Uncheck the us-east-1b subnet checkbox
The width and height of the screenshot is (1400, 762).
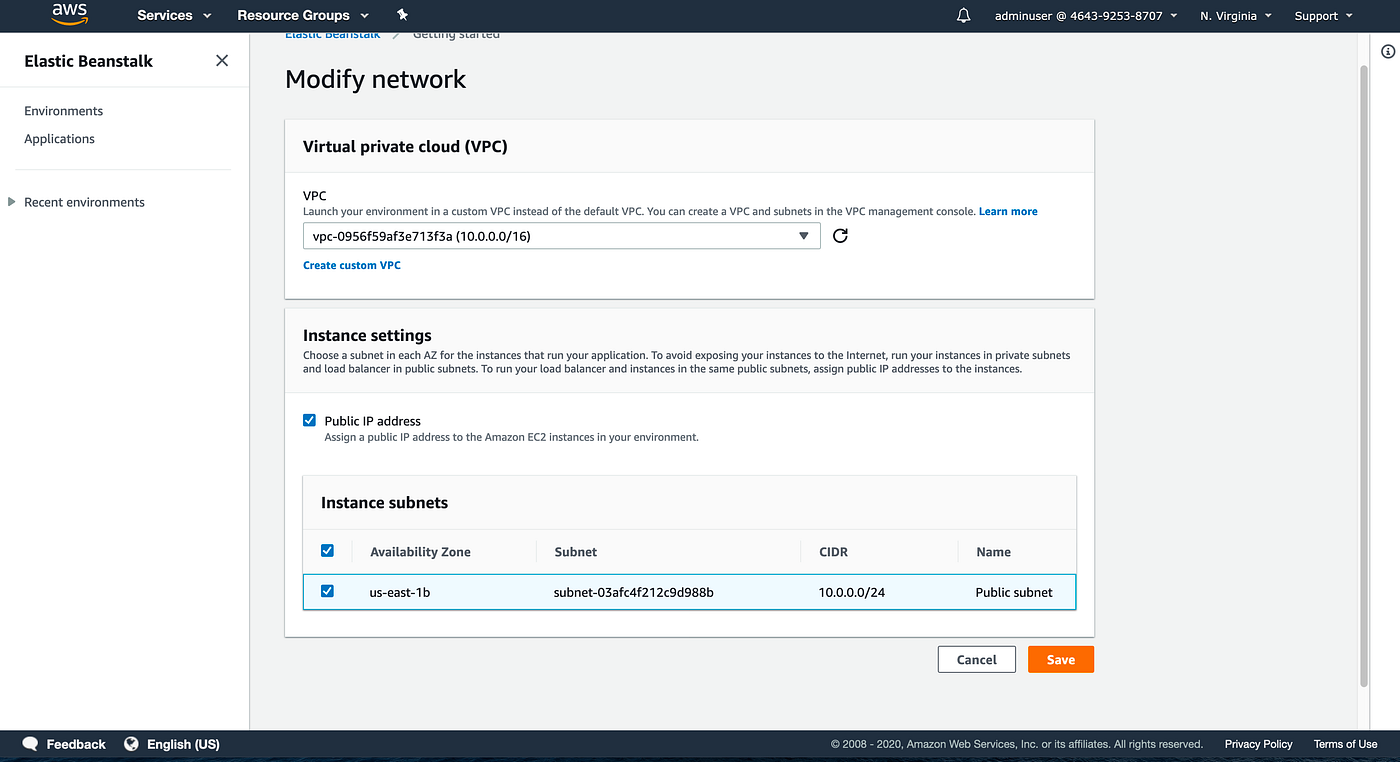coord(327,592)
